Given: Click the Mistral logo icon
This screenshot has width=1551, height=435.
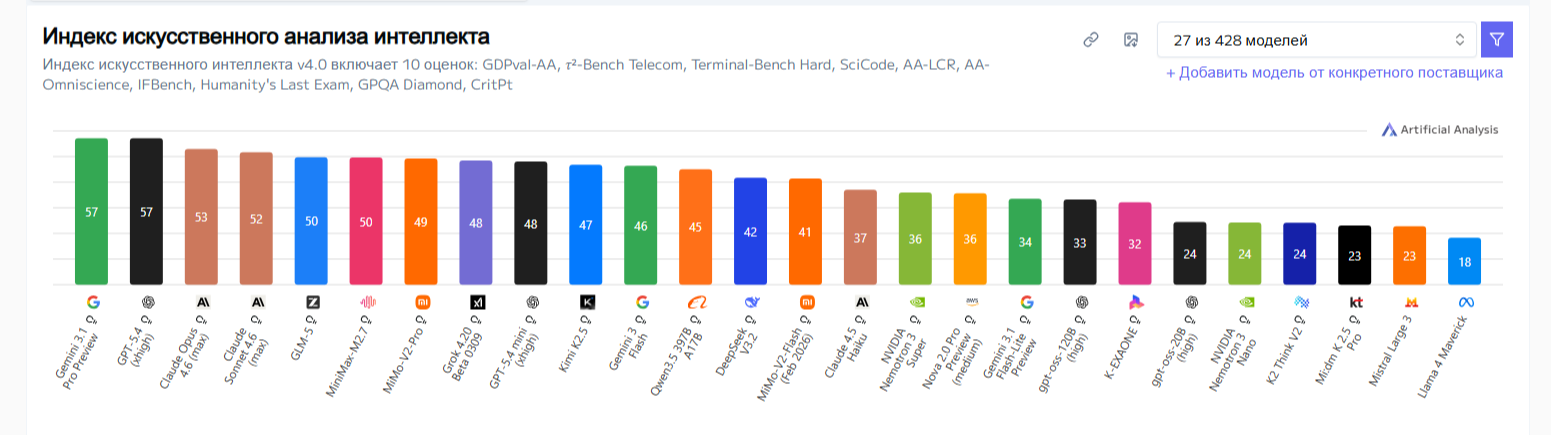Looking at the screenshot, I should (1410, 302).
